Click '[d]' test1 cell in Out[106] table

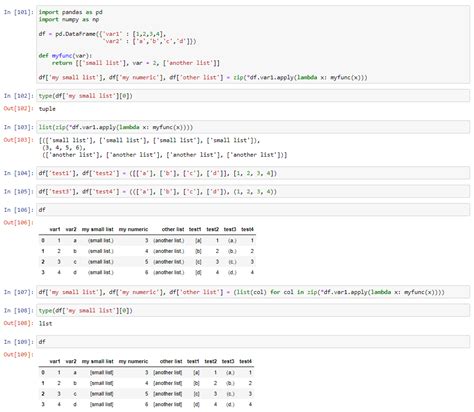198,273
